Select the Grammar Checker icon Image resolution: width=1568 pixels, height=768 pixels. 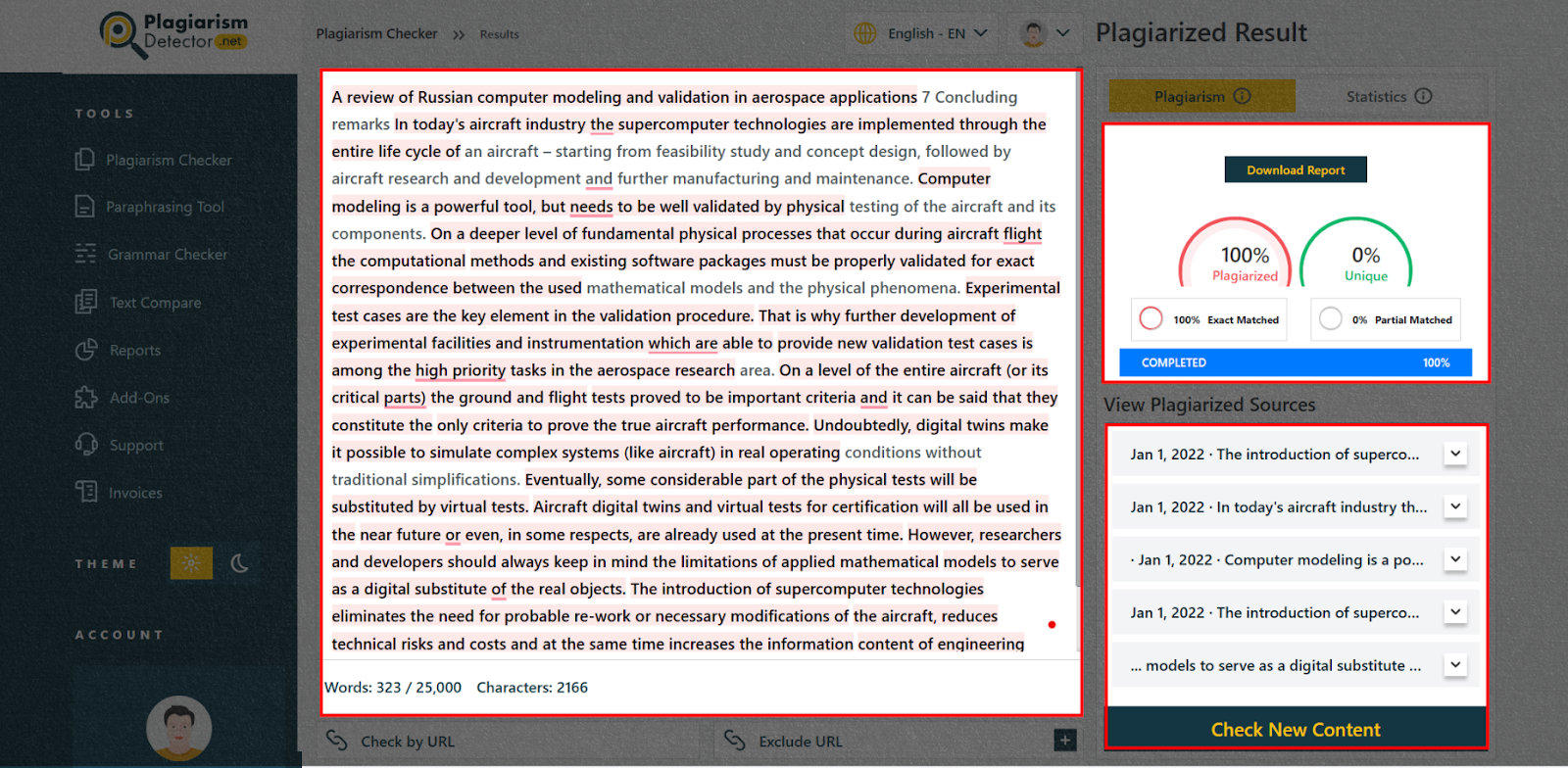85,254
